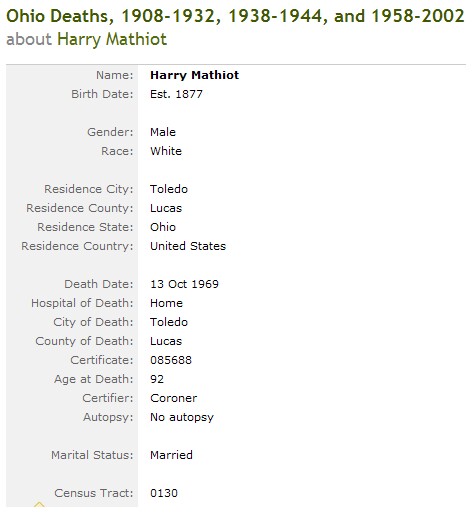This screenshot has height=513, width=474.
Task: Click the Marital Status value Married
Action: point(171,455)
